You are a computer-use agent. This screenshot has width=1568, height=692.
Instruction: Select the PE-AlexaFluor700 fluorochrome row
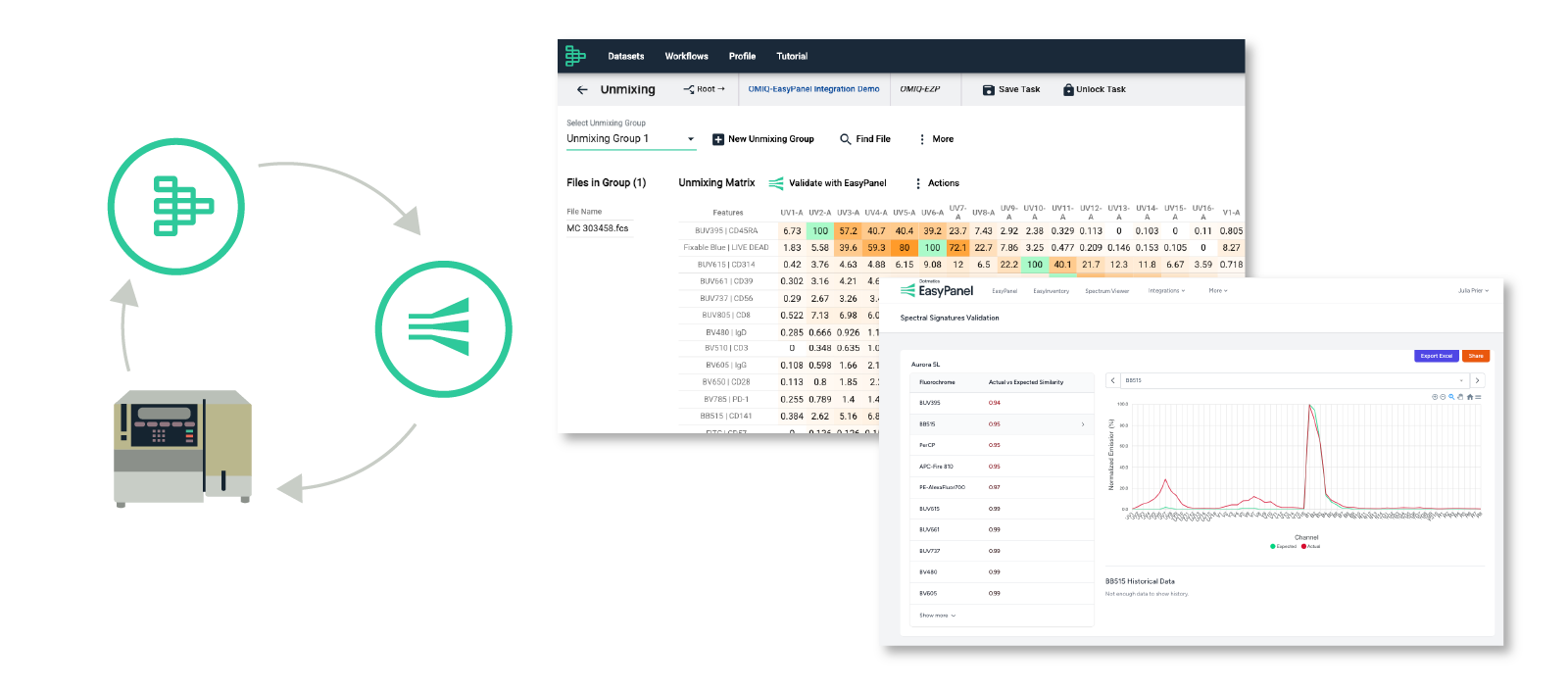click(x=1002, y=487)
